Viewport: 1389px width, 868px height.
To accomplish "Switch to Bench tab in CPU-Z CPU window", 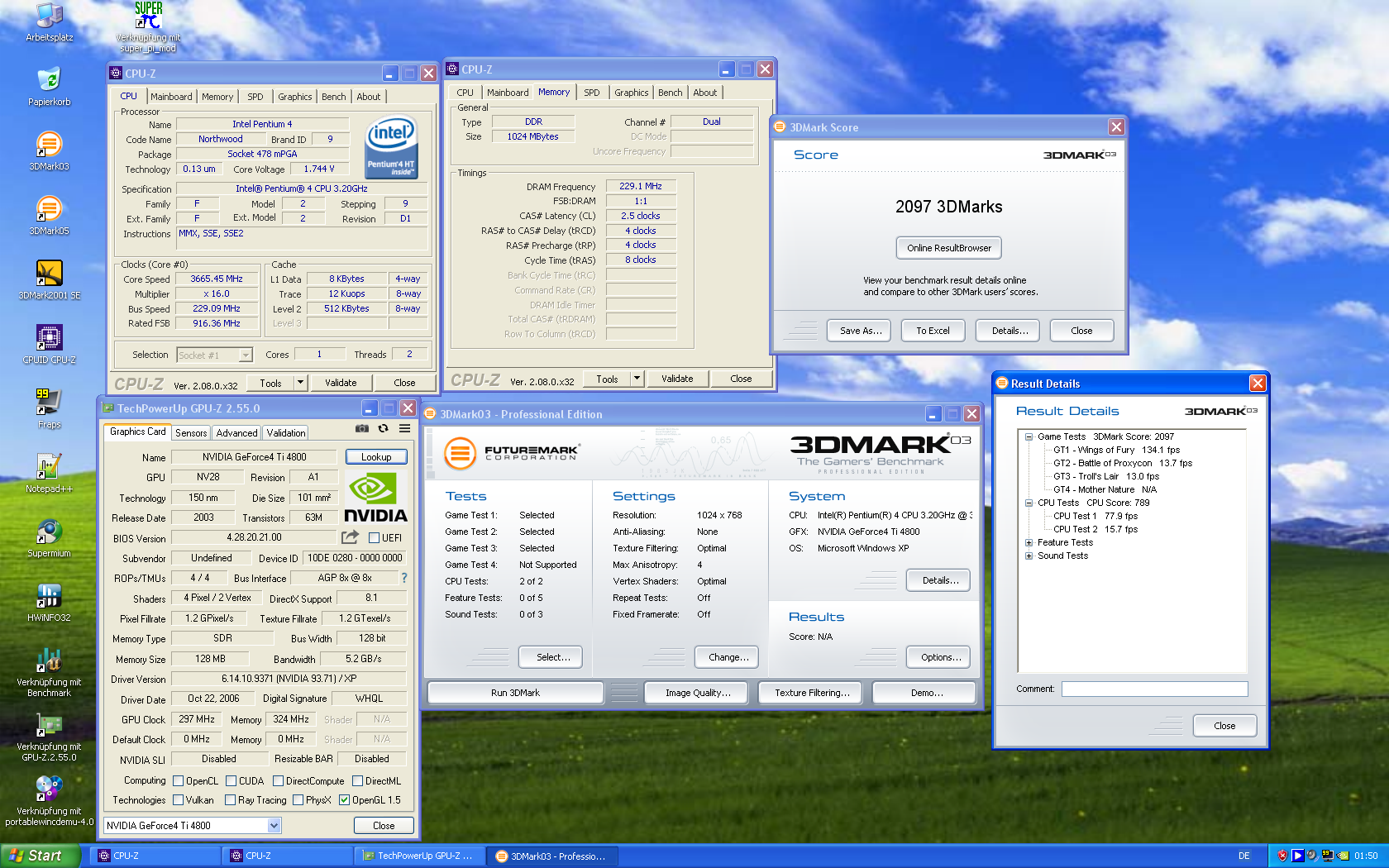I will click(334, 97).
